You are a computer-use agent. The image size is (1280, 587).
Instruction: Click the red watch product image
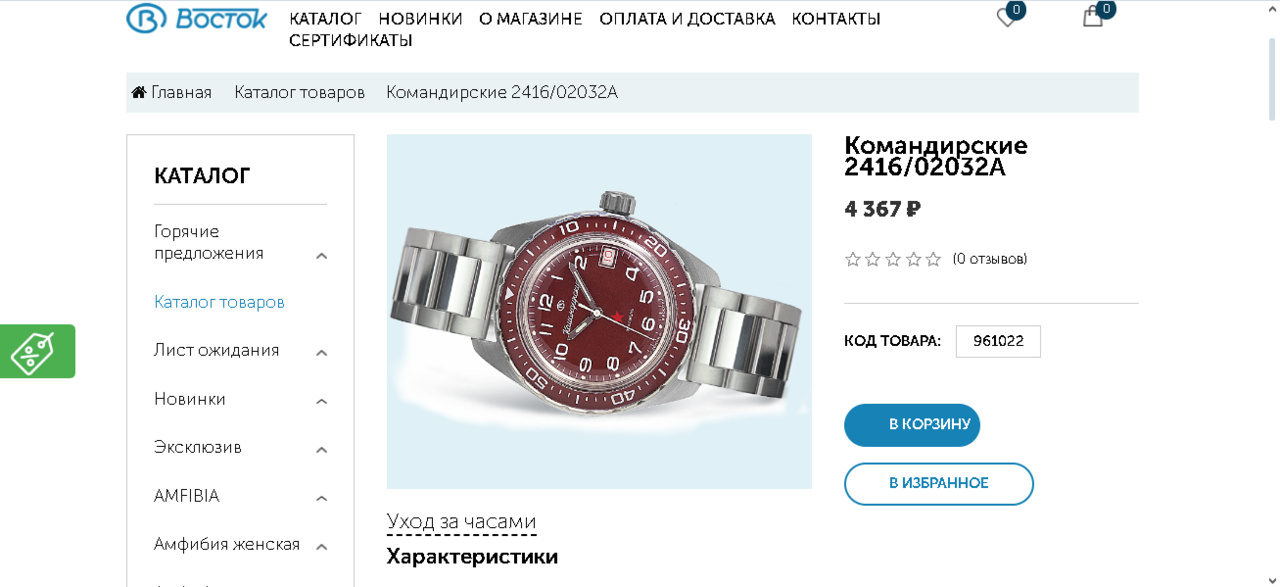point(599,311)
